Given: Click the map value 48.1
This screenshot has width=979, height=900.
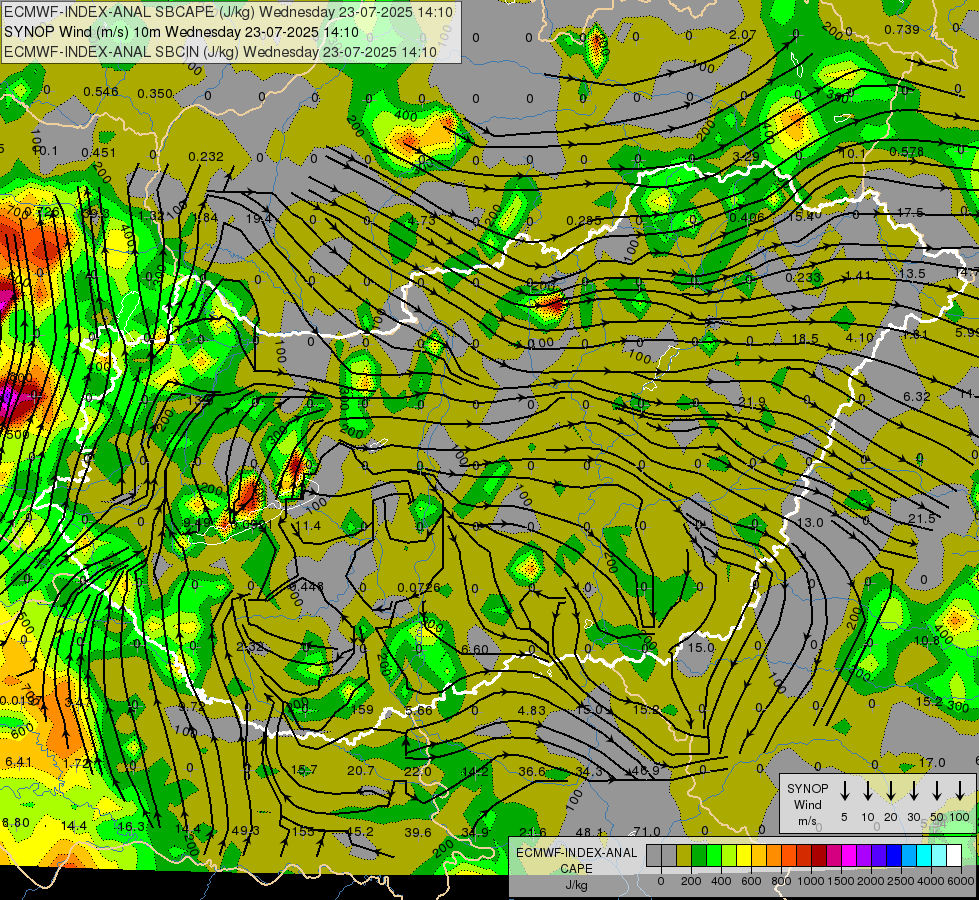Looking at the screenshot, I should point(589,832).
